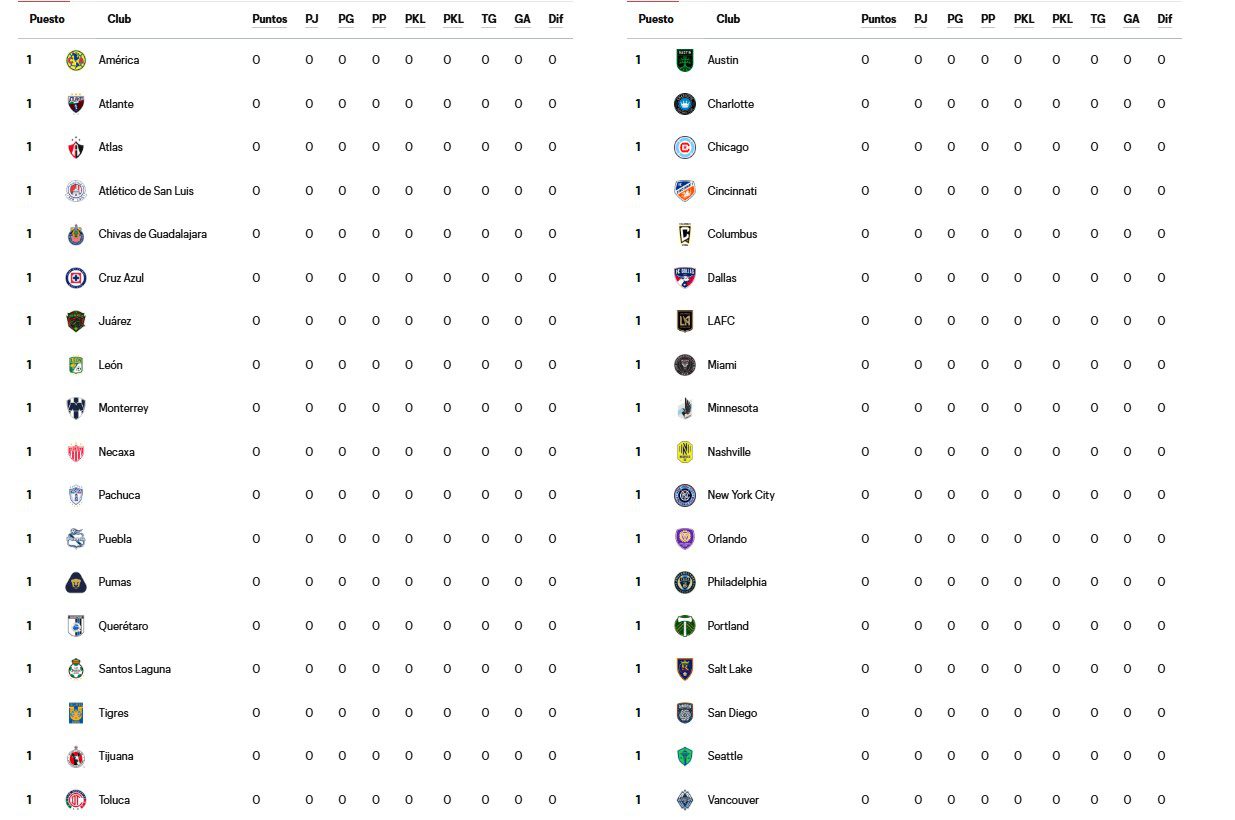Click the Cruz Azul club logo
This screenshot has height=820, width=1235.
point(76,278)
